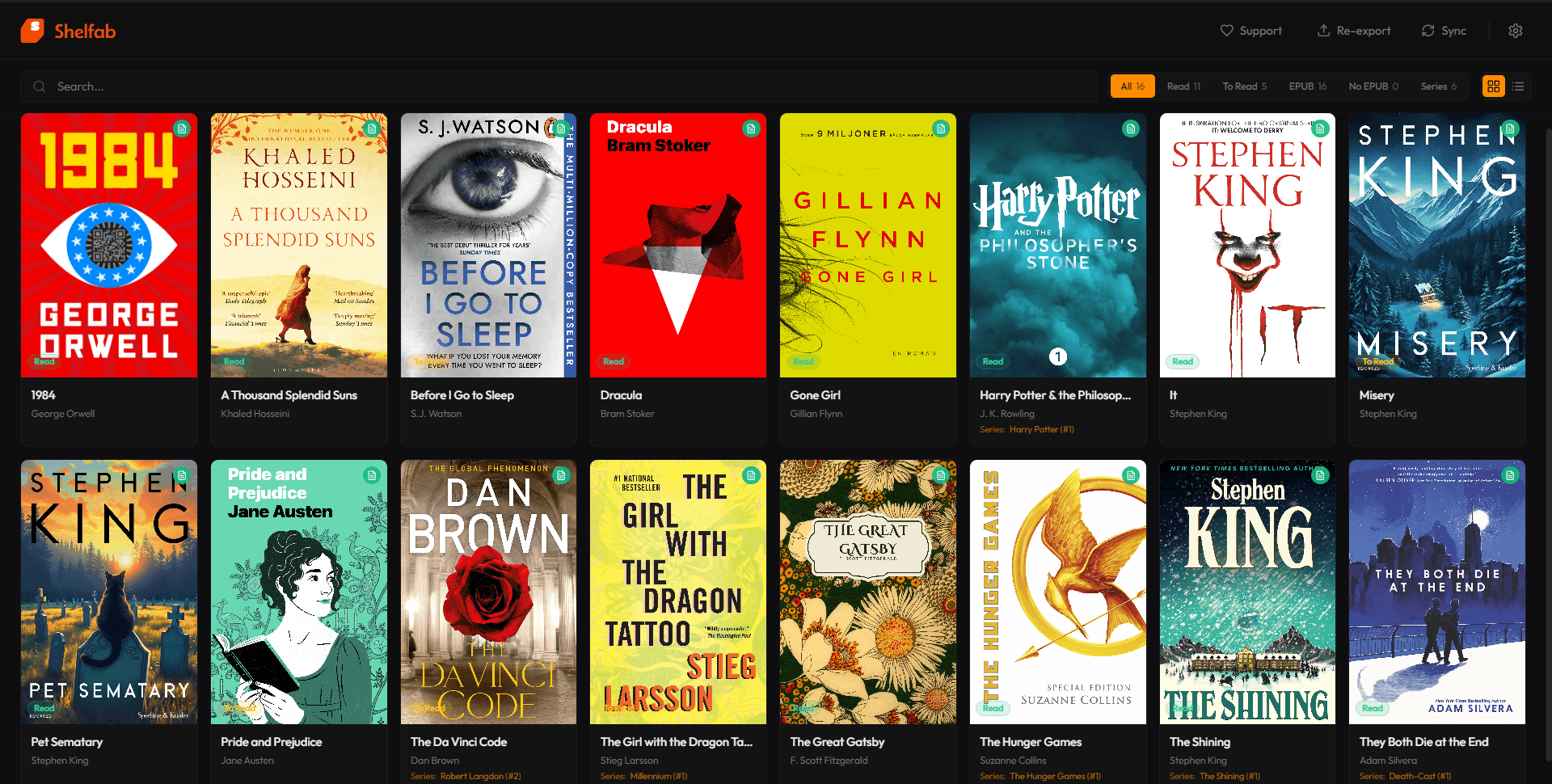Open the Series filter tab
The image size is (1552, 784).
click(1438, 86)
